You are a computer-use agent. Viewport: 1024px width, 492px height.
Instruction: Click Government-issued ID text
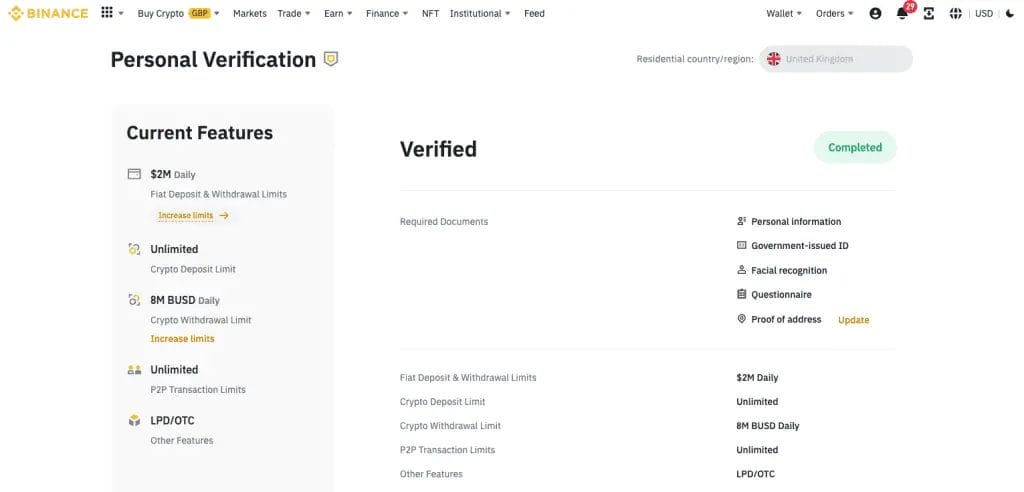pyautogui.click(x=800, y=246)
